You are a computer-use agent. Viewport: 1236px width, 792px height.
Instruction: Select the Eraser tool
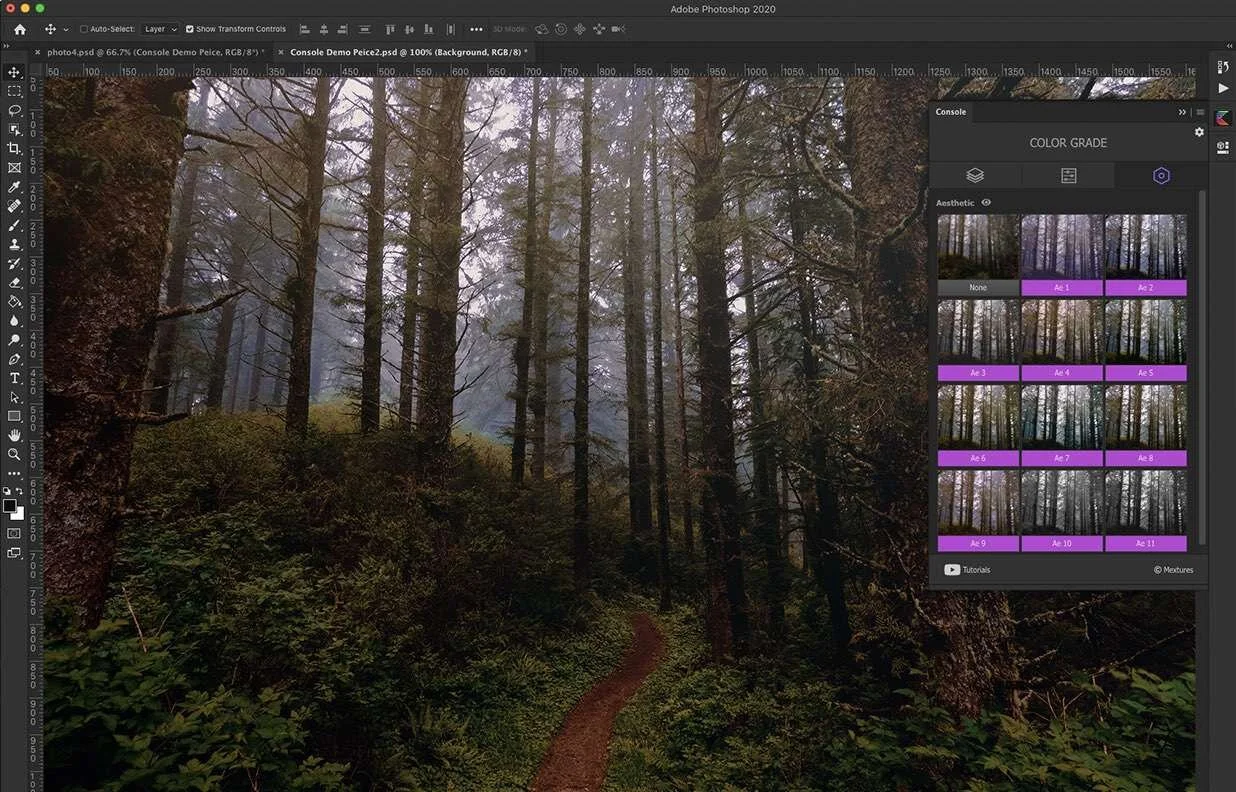point(14,282)
